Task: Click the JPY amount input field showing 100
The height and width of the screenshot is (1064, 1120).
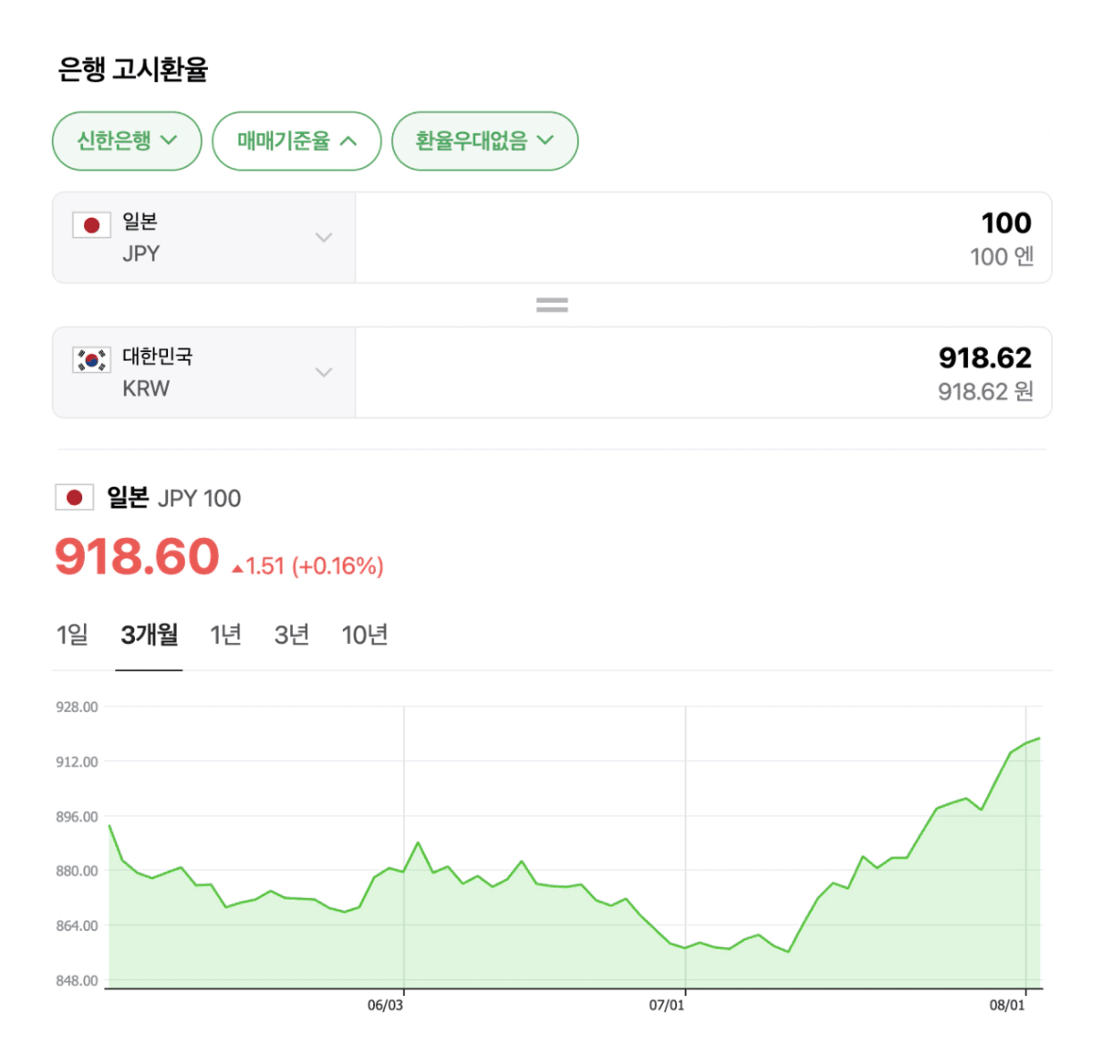Action: (703, 238)
